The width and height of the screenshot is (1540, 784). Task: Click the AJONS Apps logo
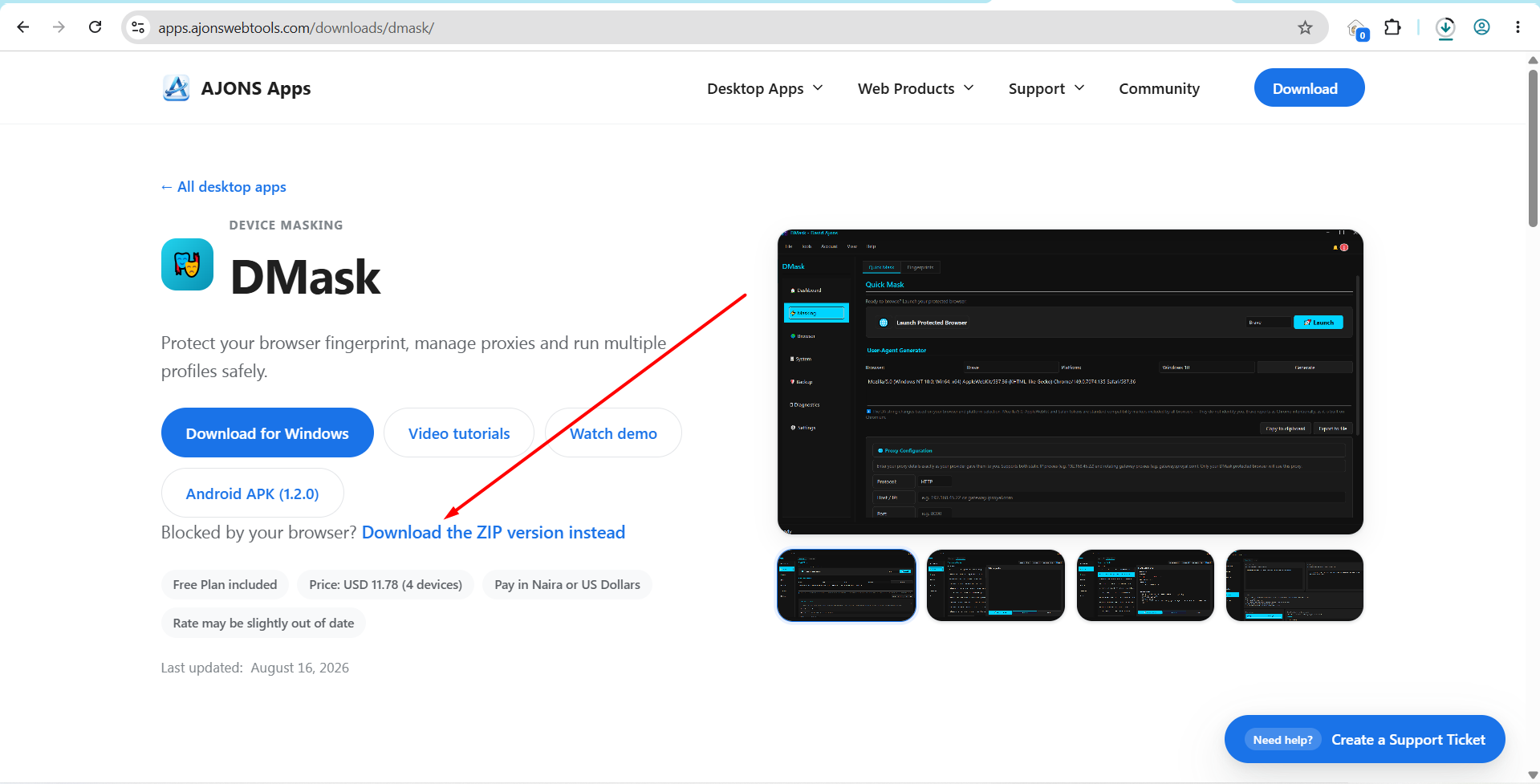coord(176,88)
